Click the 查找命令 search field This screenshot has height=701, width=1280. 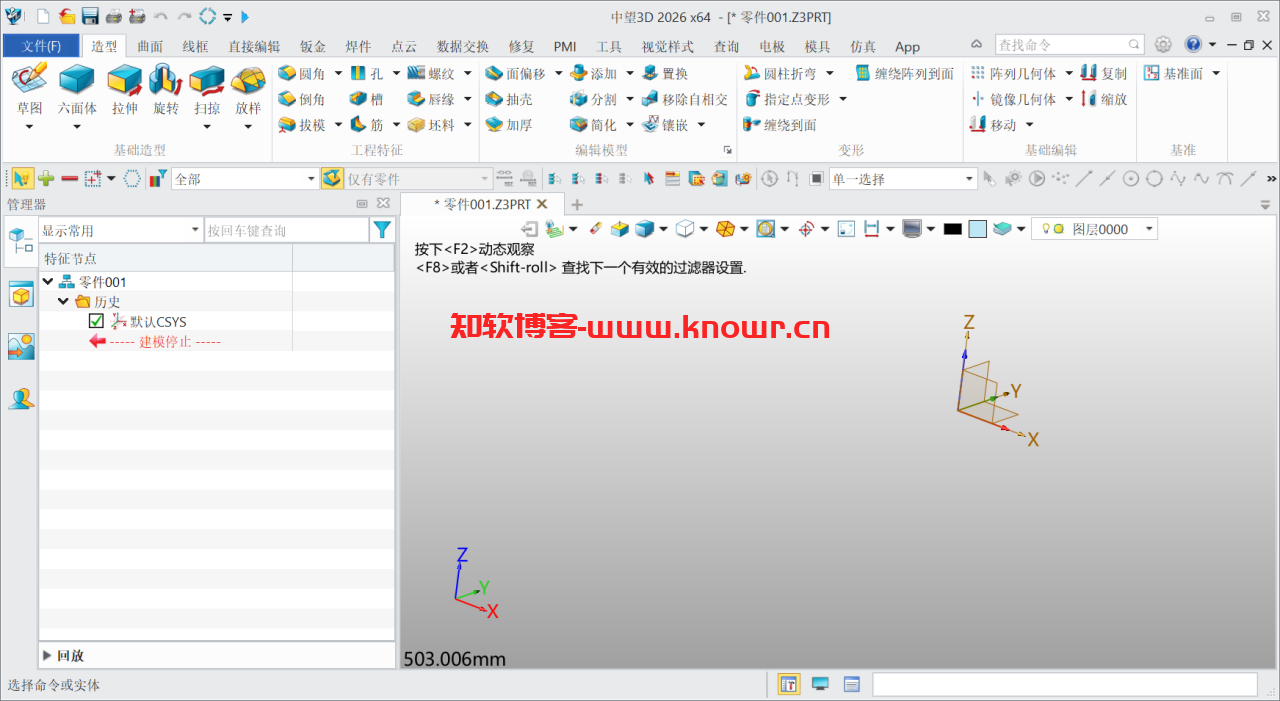click(1069, 45)
